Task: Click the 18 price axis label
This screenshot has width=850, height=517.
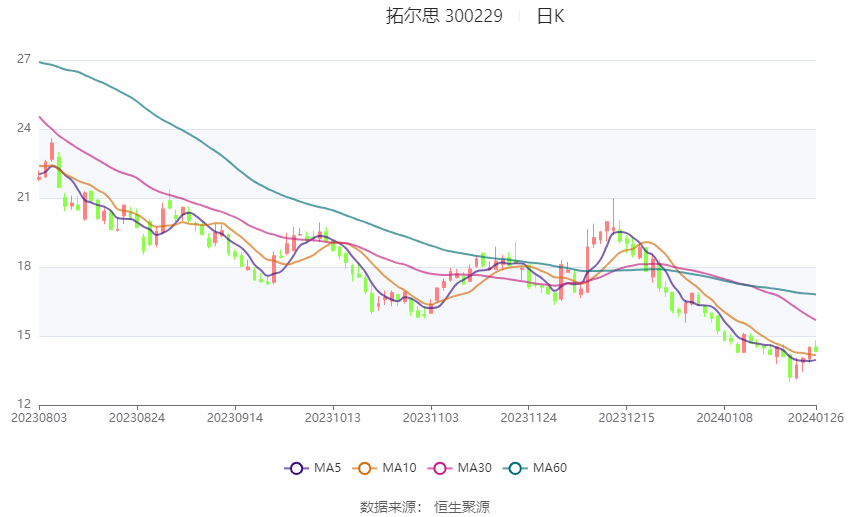Action: (24, 266)
